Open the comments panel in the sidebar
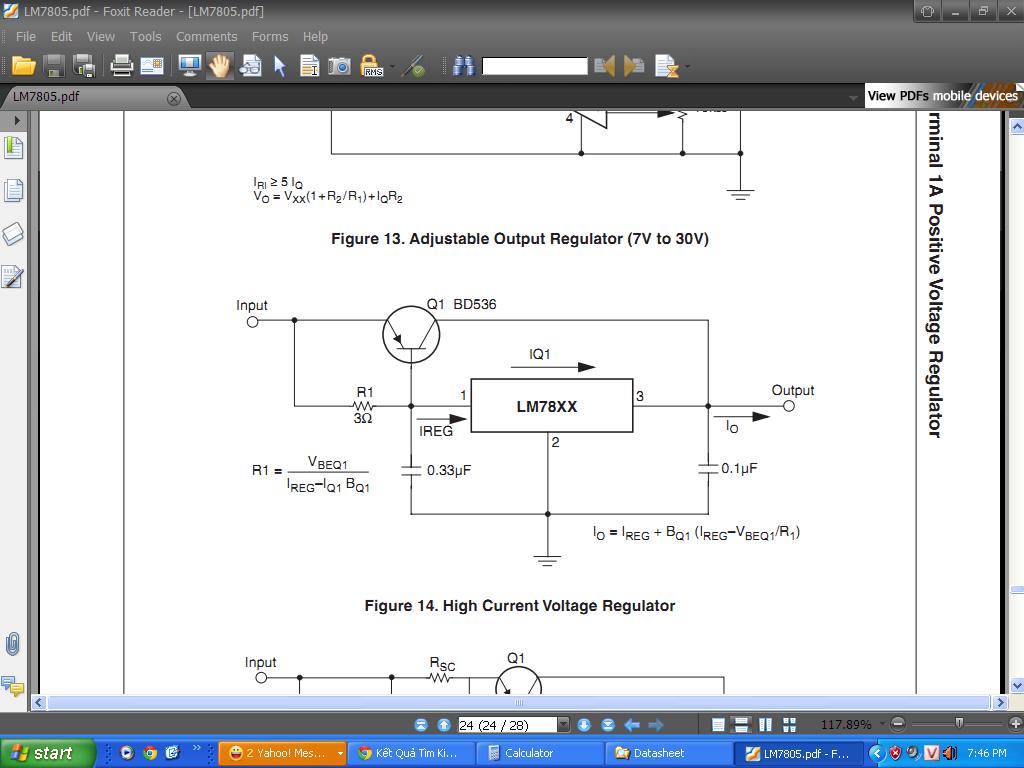The width and height of the screenshot is (1024, 768). (x=12, y=686)
